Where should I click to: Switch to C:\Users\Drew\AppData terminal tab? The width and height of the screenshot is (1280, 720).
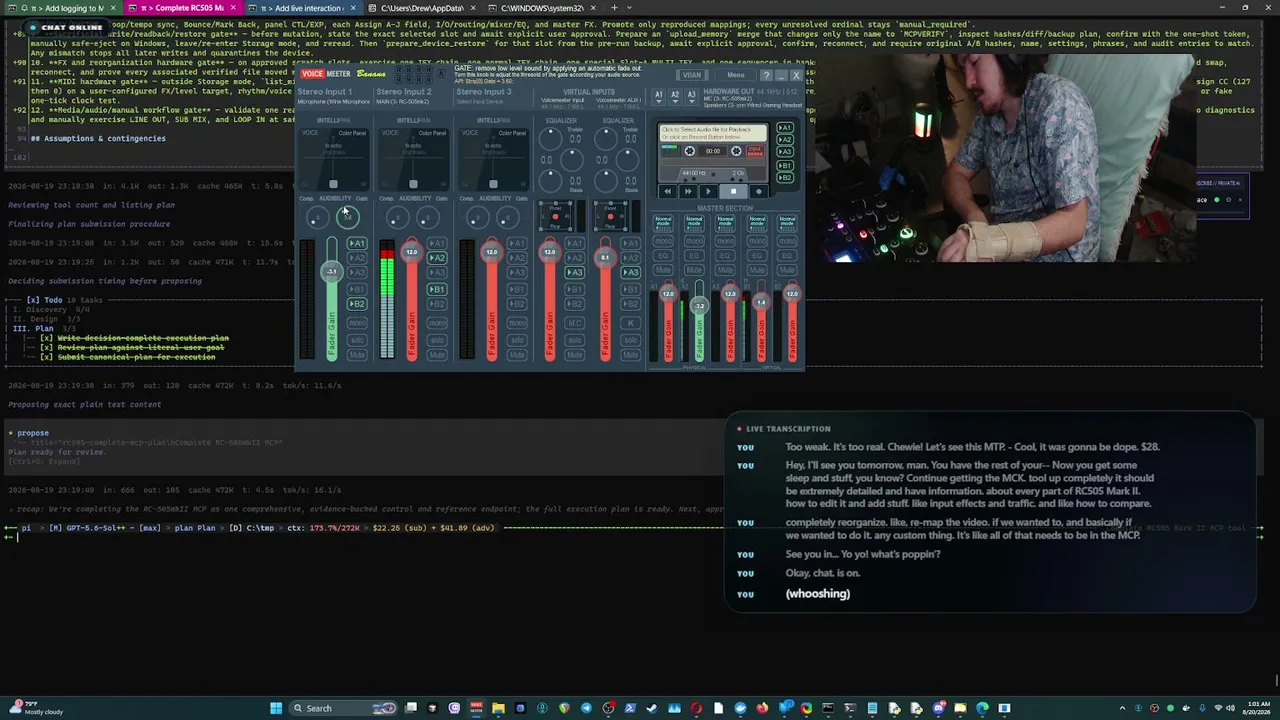[x=421, y=8]
